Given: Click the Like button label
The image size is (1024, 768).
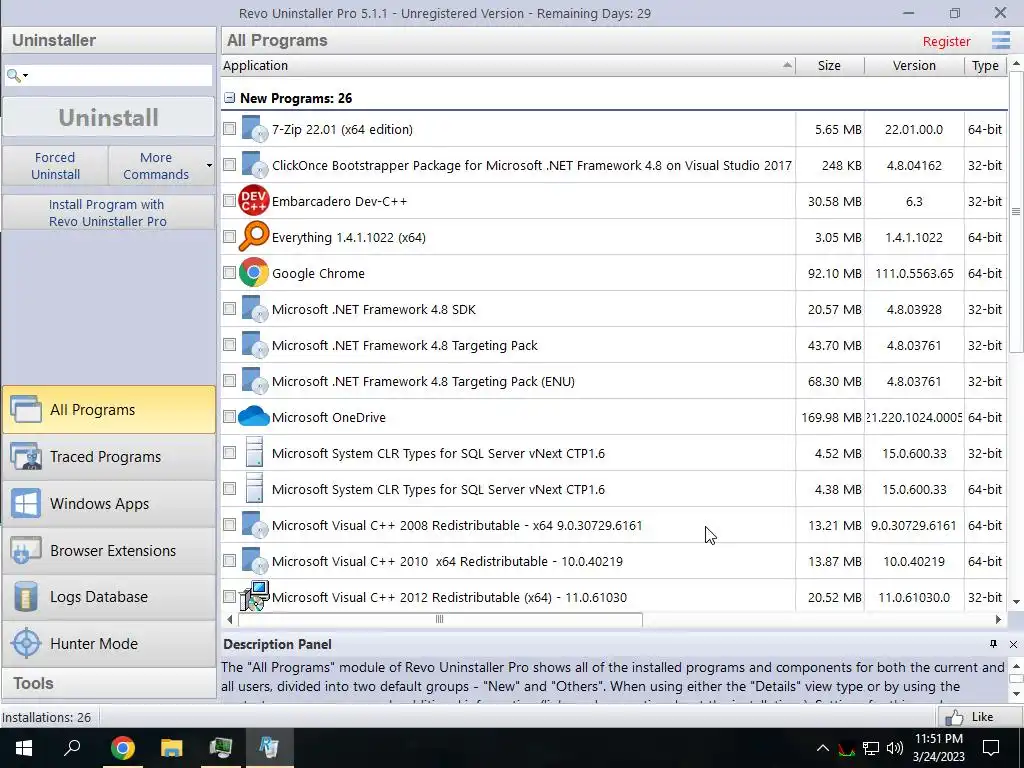Looking at the screenshot, I should tap(982, 717).
